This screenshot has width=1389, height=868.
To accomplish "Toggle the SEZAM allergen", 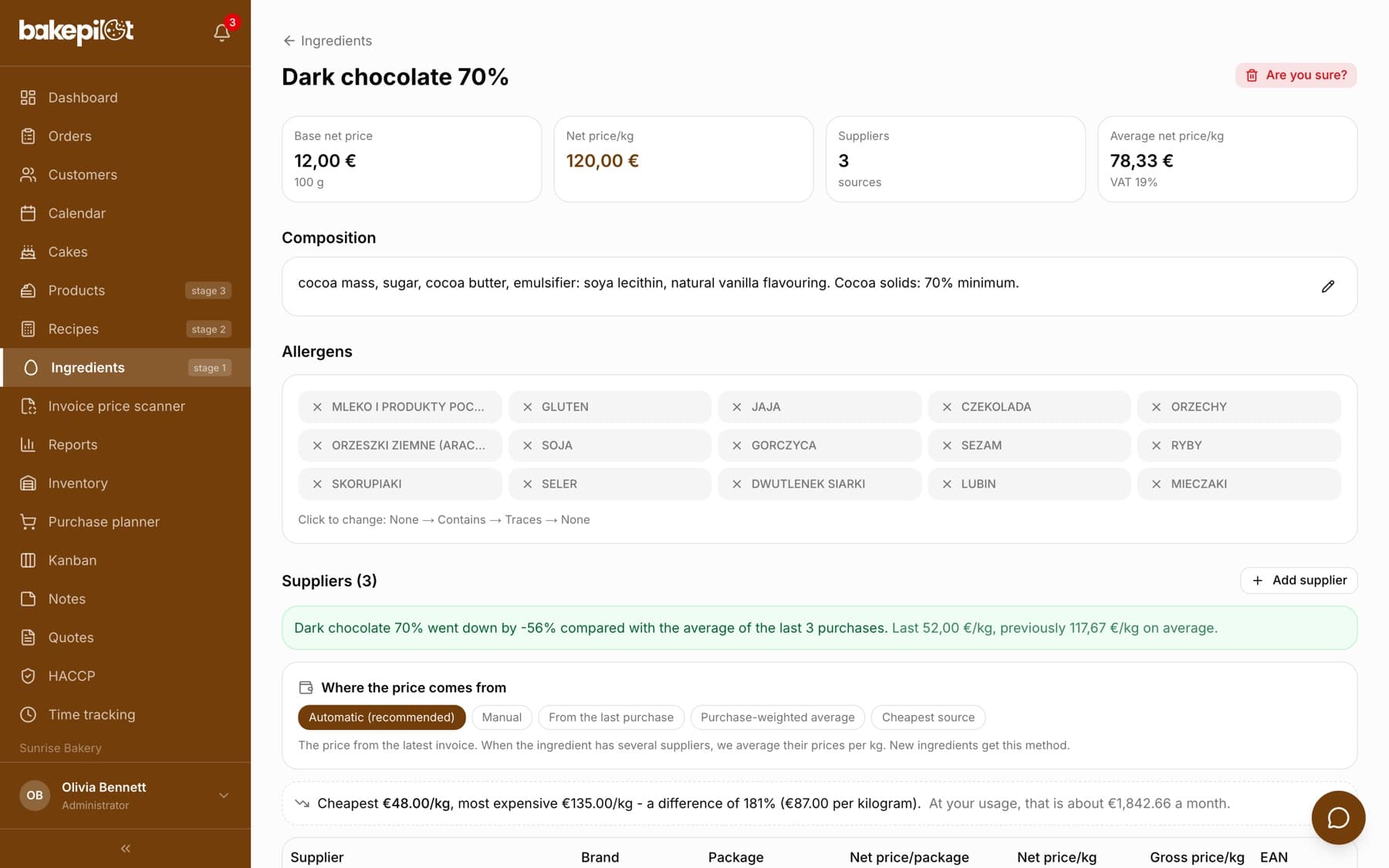I will tap(1029, 445).
